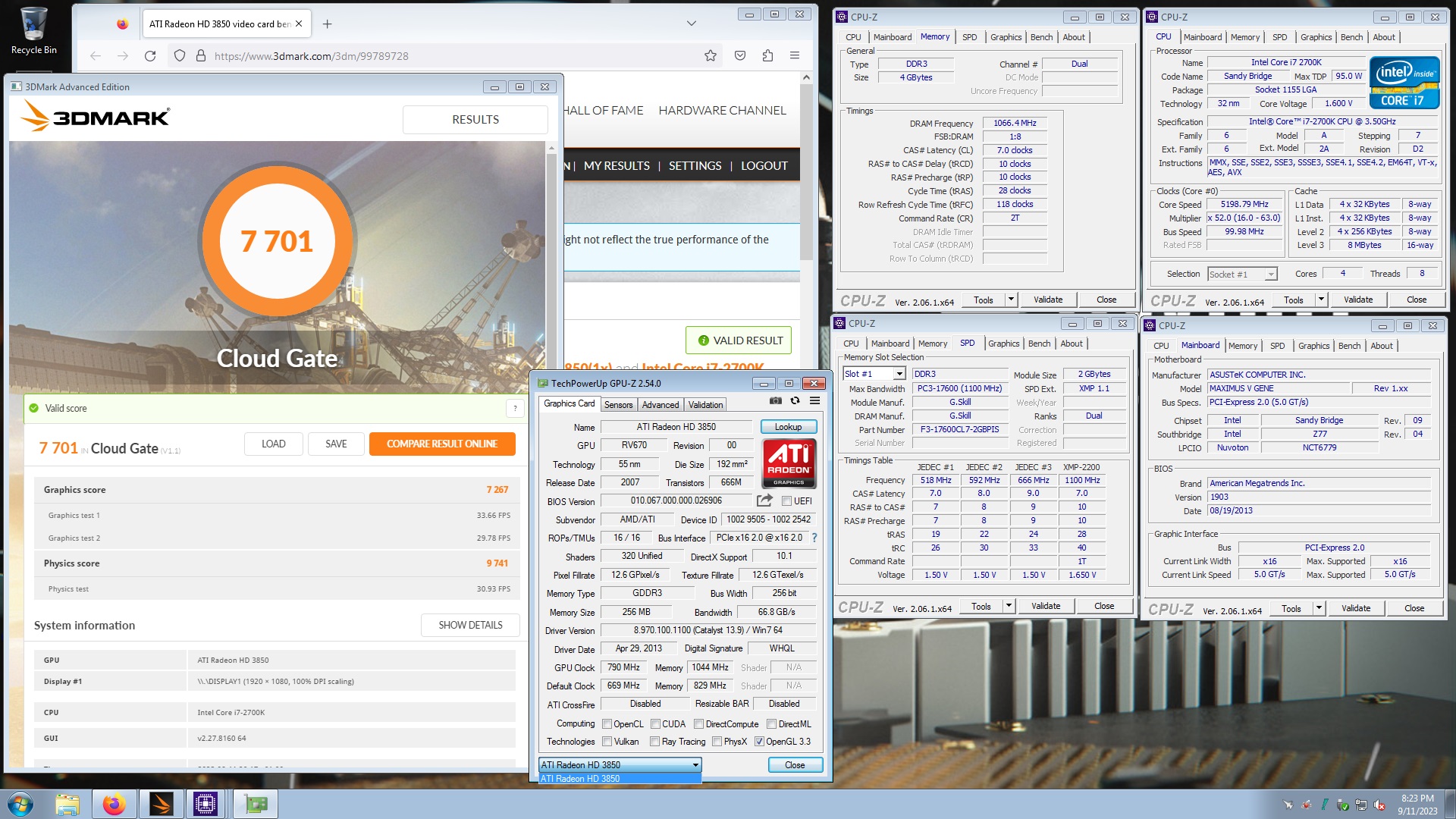
Task: Click the Firefox forward arrow
Action: pos(123,56)
